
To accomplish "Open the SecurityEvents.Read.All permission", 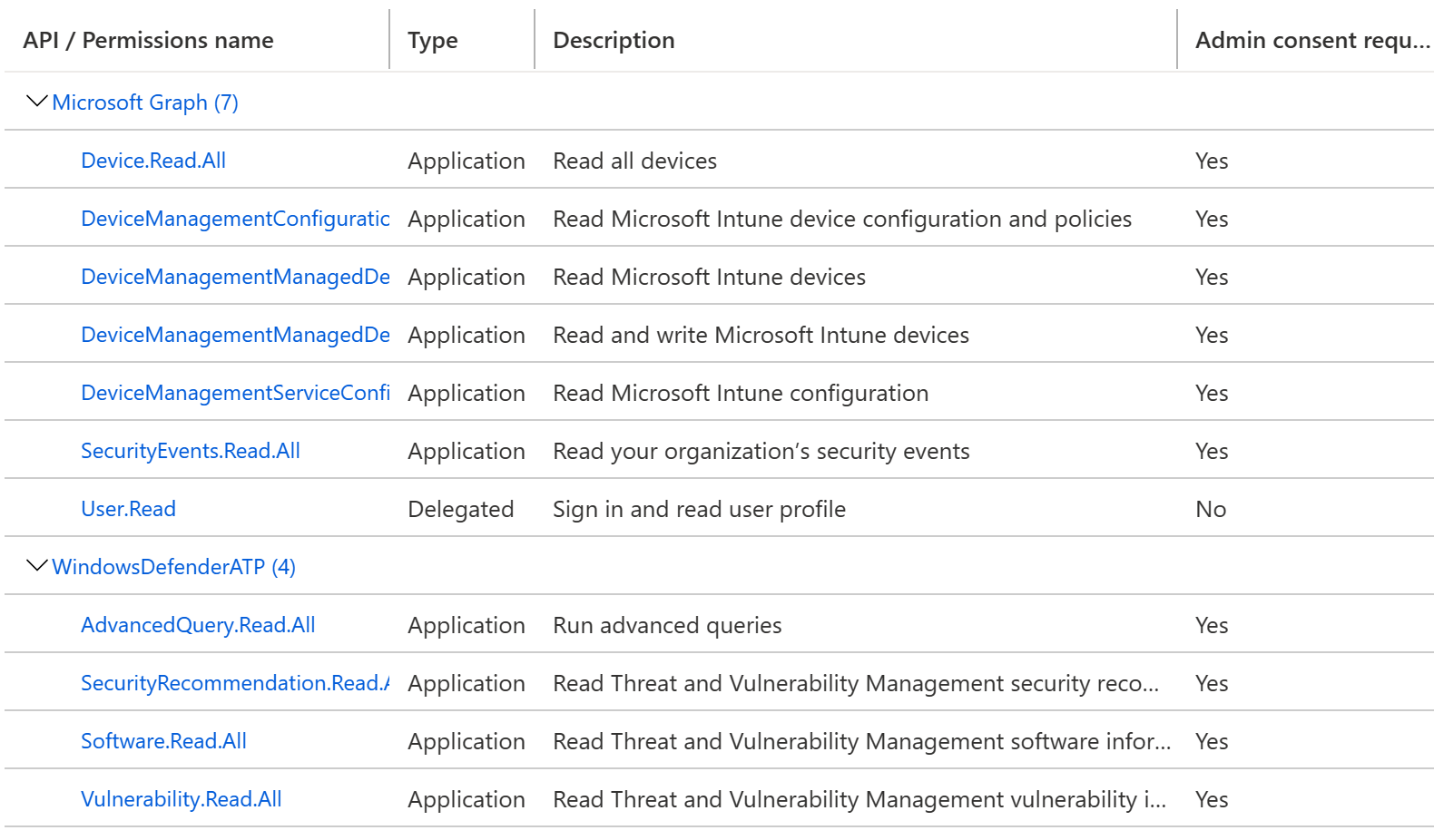I will tap(191, 451).
